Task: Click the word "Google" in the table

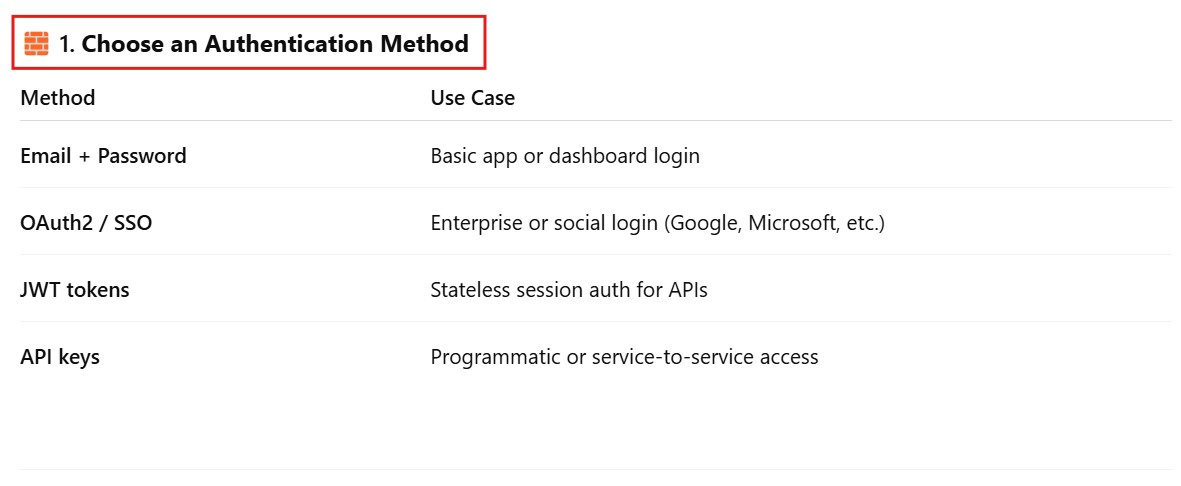Action: tap(701, 223)
